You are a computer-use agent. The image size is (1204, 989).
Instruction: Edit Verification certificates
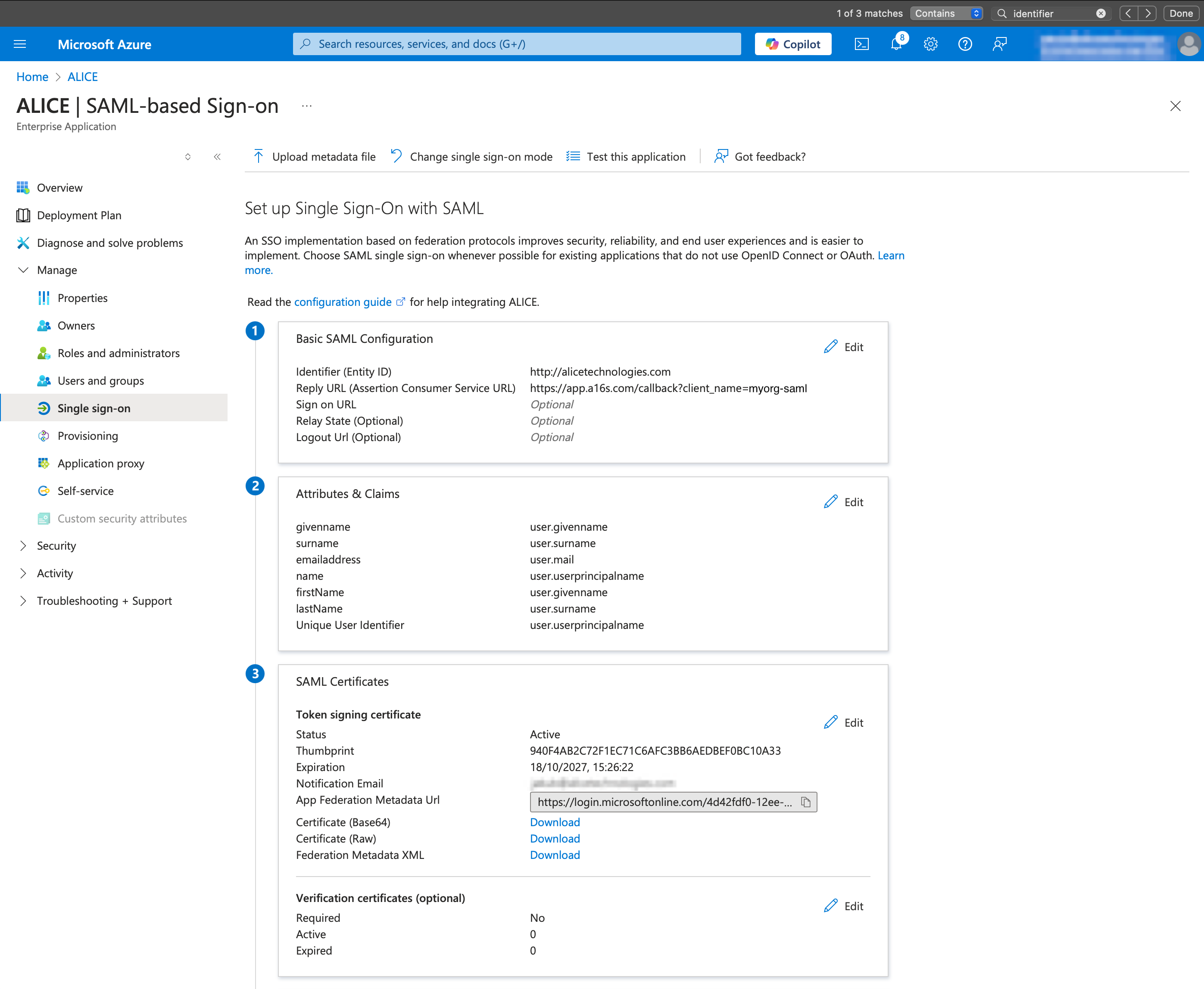click(844, 906)
